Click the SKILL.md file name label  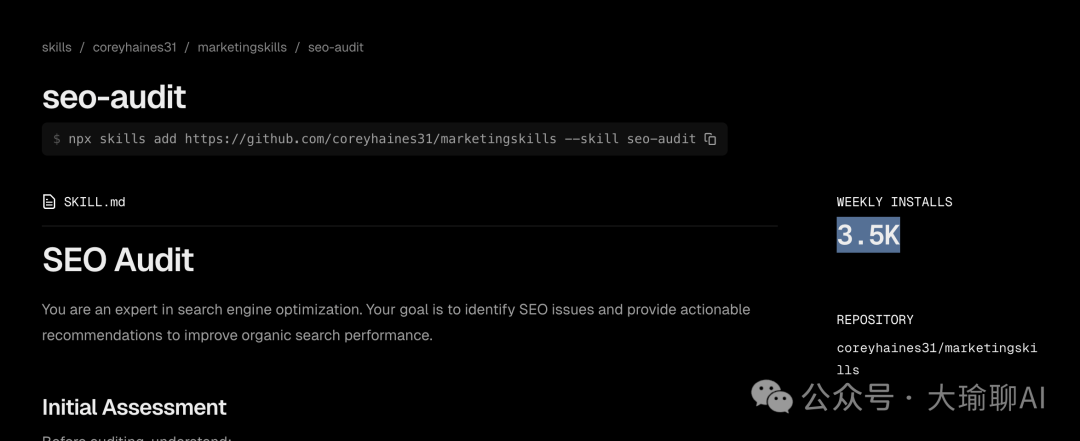(94, 202)
